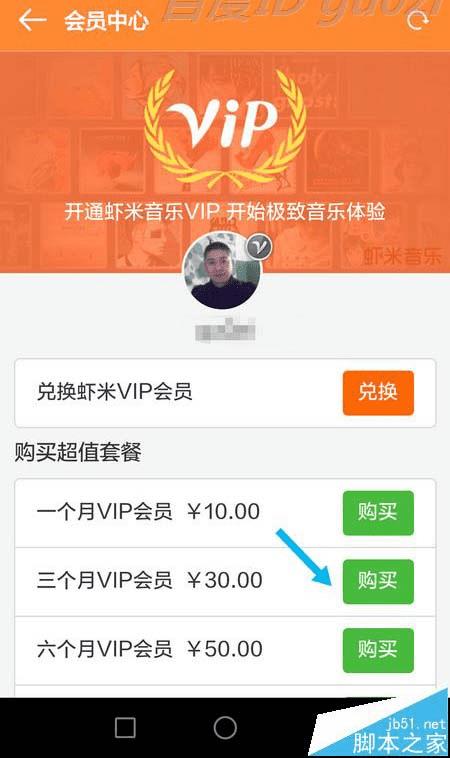The width and height of the screenshot is (450, 758).
Task: Tap the gray V badge on avatar
Action: point(260,247)
